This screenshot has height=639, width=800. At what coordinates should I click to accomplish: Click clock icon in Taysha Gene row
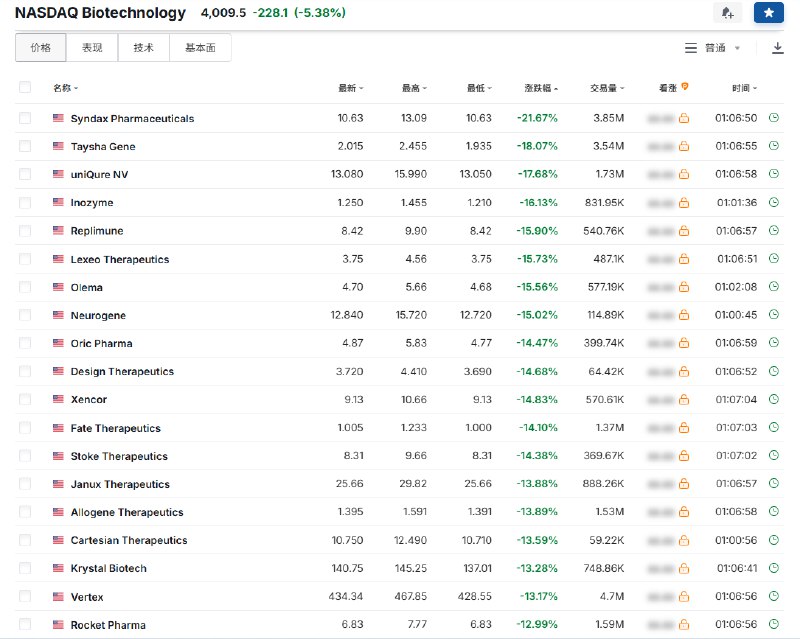tap(773, 146)
